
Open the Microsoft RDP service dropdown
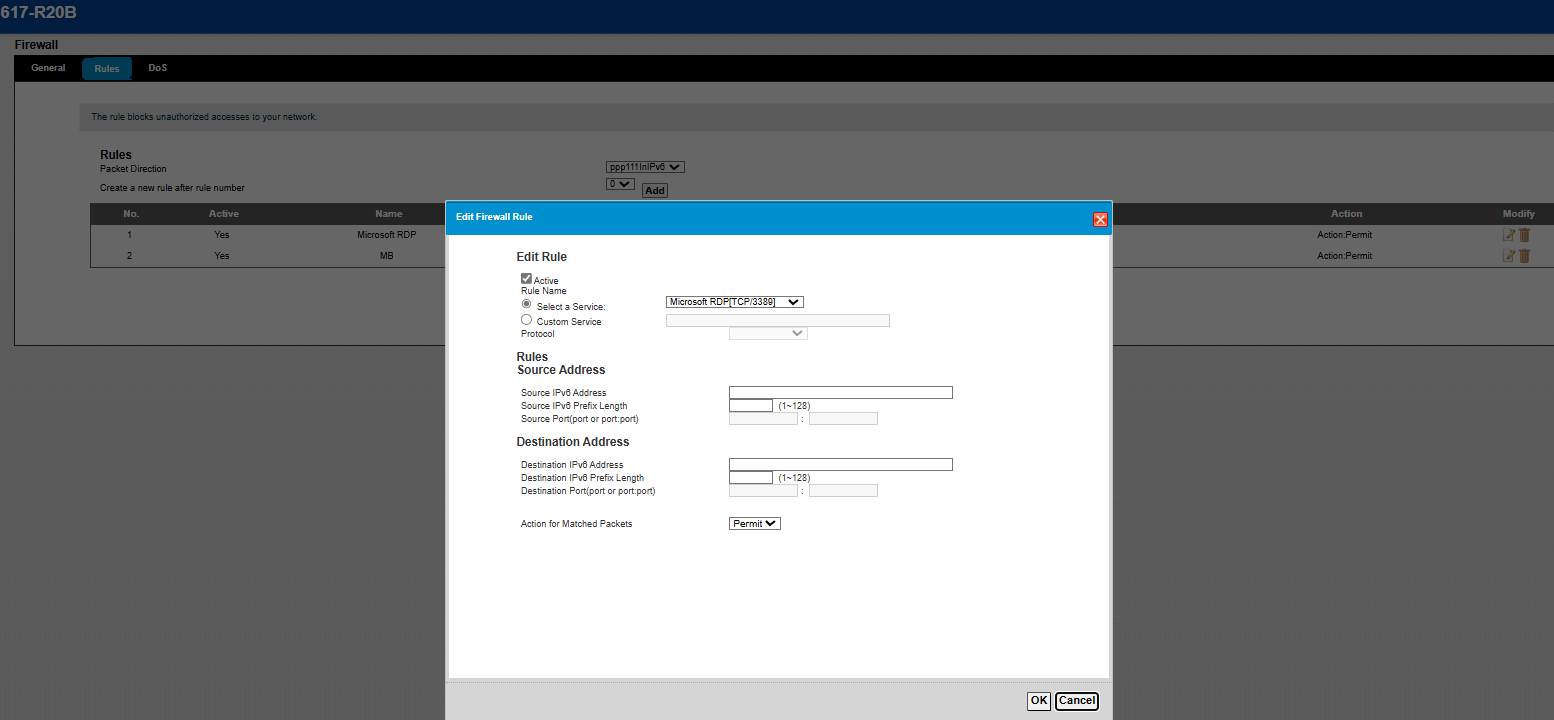[735, 302]
